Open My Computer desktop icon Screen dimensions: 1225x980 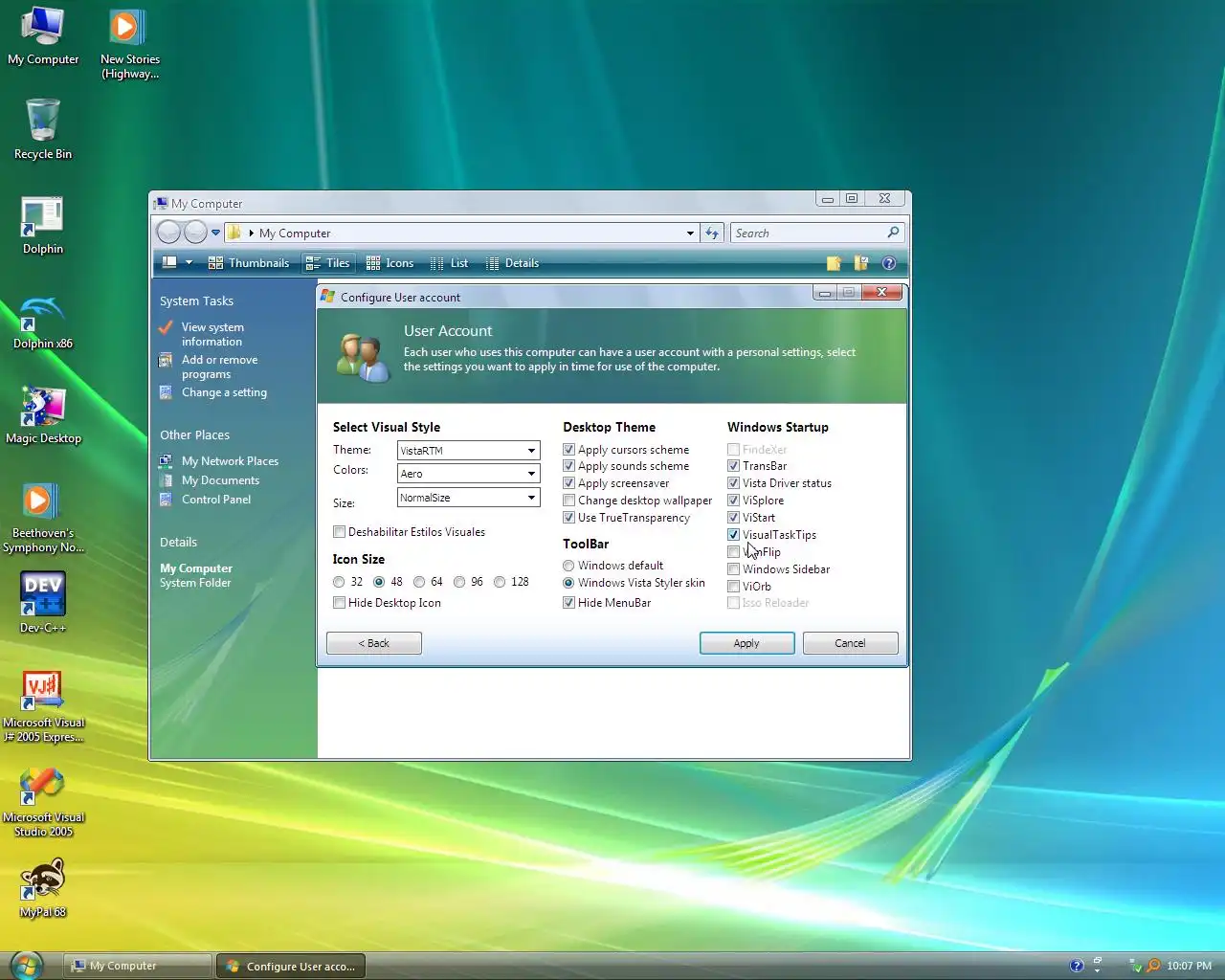(x=42, y=36)
